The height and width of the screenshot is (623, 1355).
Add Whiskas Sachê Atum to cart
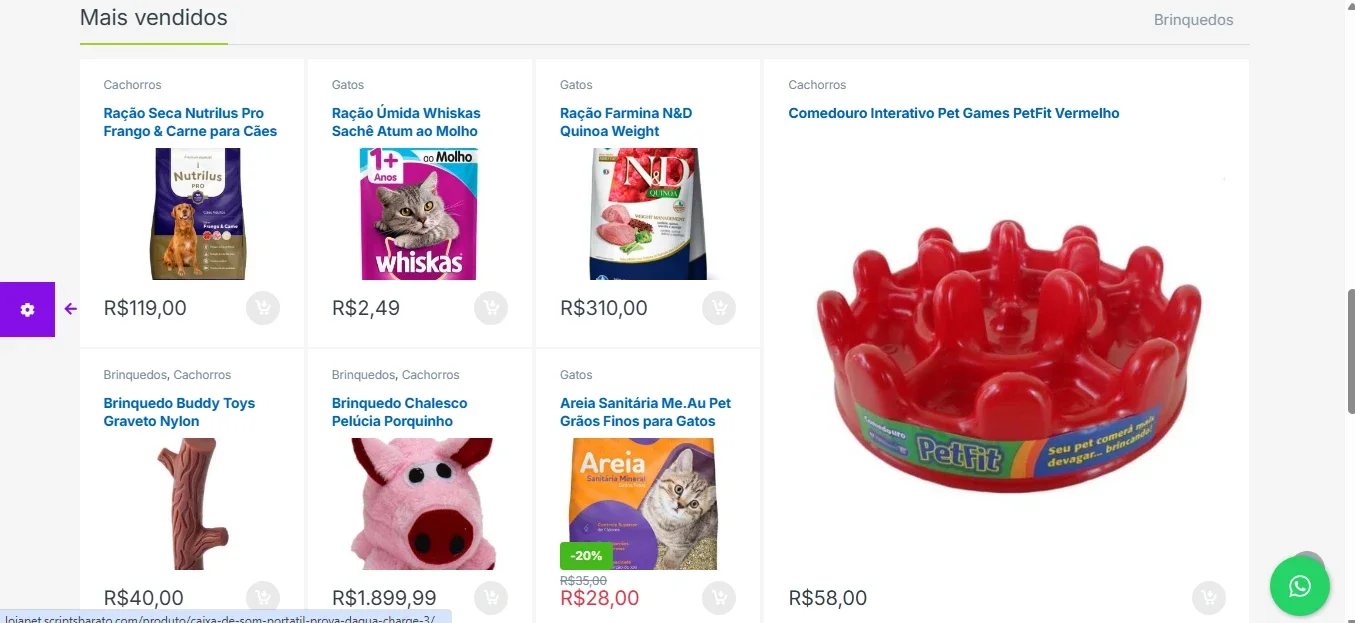[x=491, y=308]
